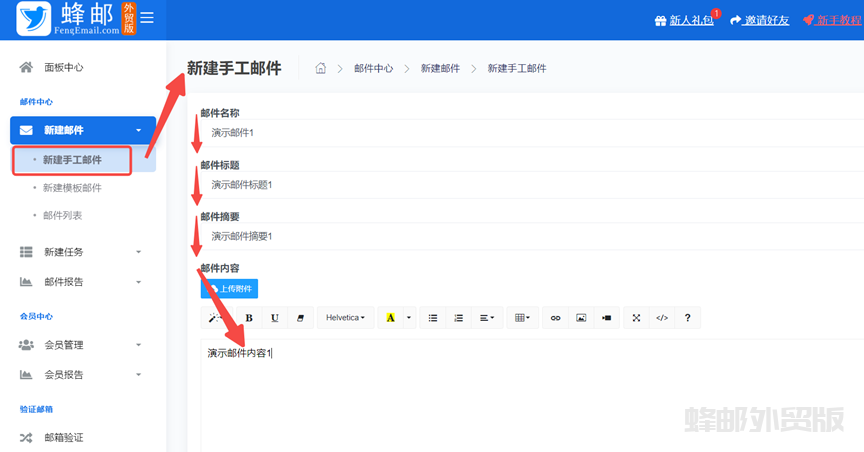Image resolution: width=864 pixels, height=452 pixels.
Task: Toggle sidebar with the hamburger menu icon
Action: pos(147,18)
